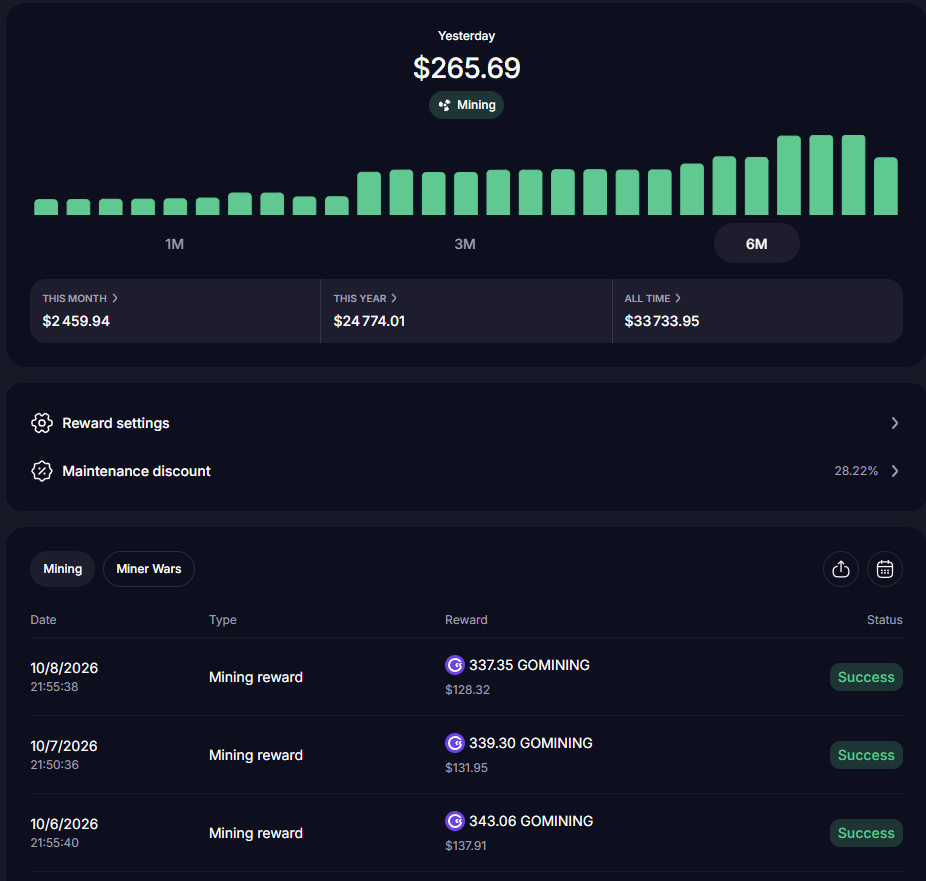
Task: Expand Maintenance discount chevron next to 28.22%
Action: click(x=895, y=471)
